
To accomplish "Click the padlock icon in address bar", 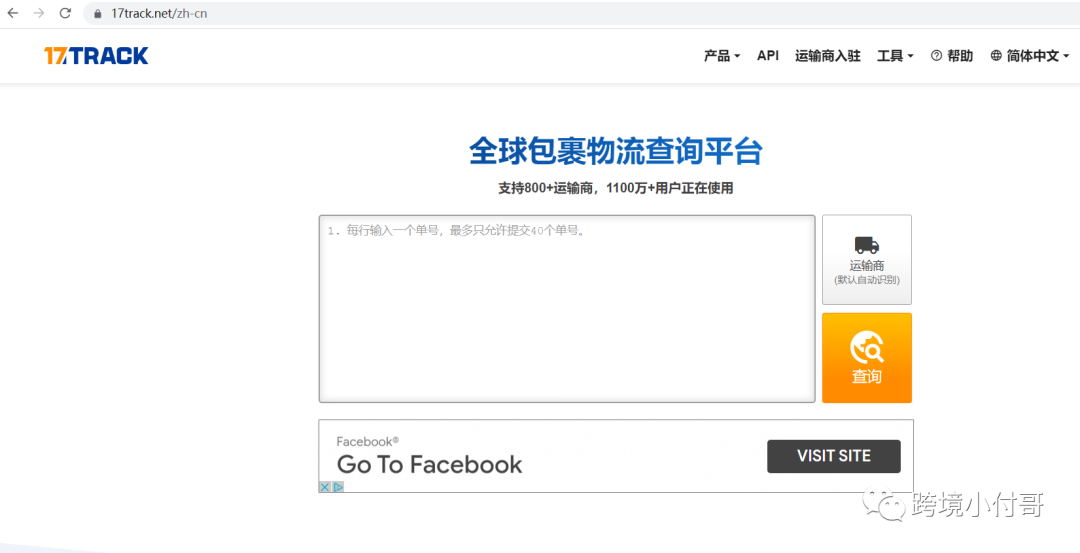I will [97, 14].
